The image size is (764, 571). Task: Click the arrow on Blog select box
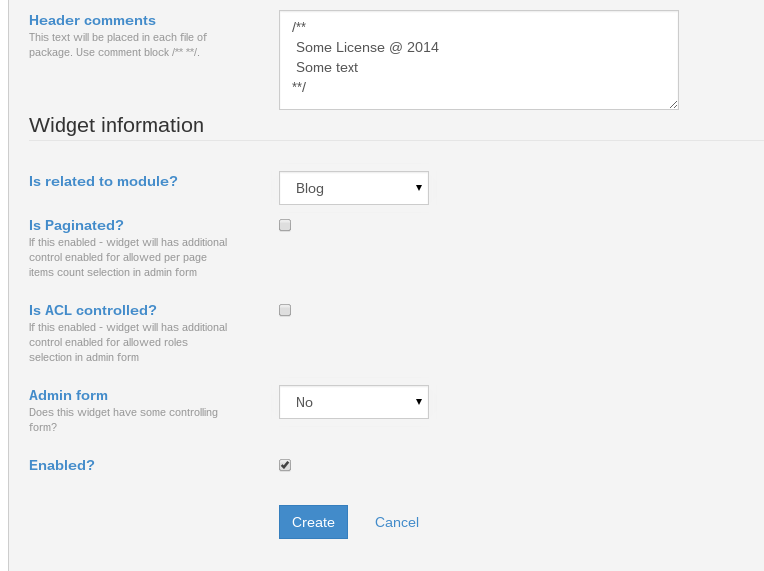(x=419, y=188)
